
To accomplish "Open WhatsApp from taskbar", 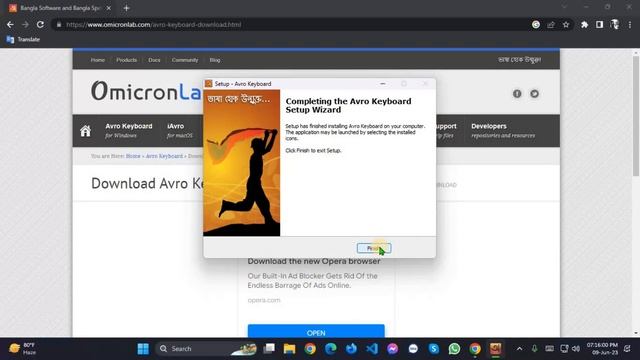I will [454, 349].
